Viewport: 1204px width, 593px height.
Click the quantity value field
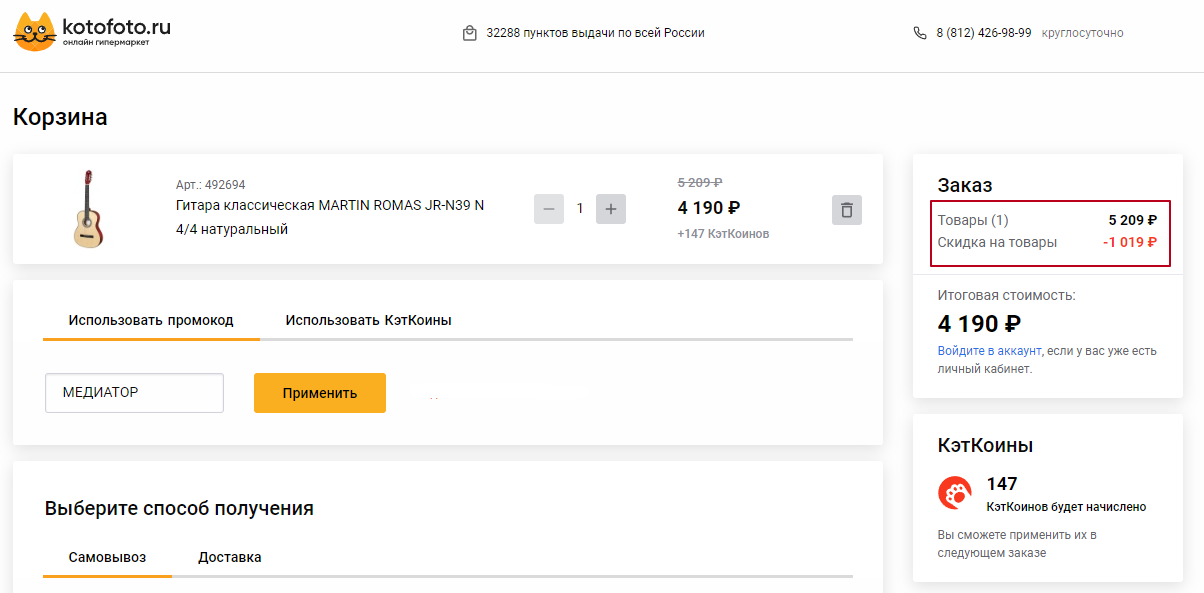pos(580,210)
